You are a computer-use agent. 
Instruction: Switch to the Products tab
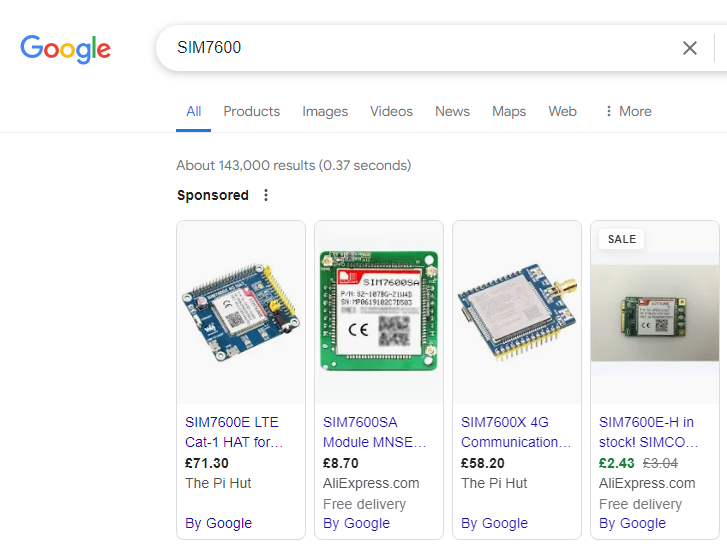coord(251,111)
